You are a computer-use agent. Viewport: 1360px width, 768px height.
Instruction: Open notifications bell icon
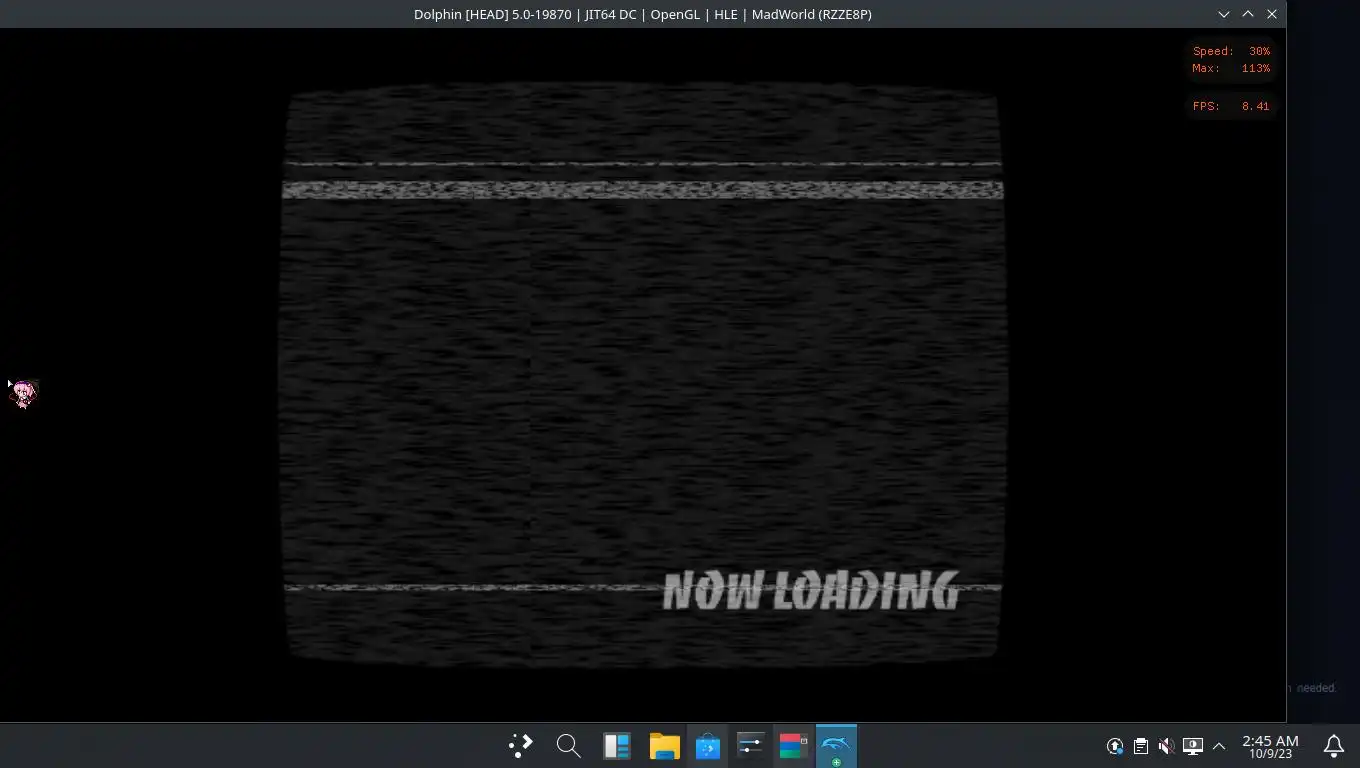pyautogui.click(x=1334, y=746)
